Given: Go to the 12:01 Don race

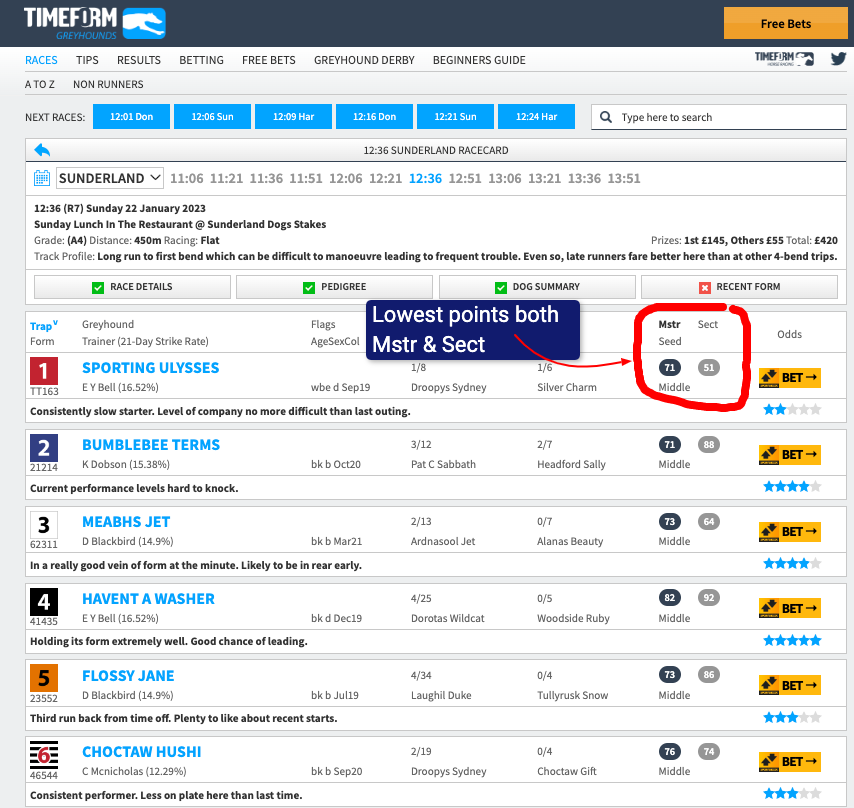Looking at the screenshot, I should [131, 117].
